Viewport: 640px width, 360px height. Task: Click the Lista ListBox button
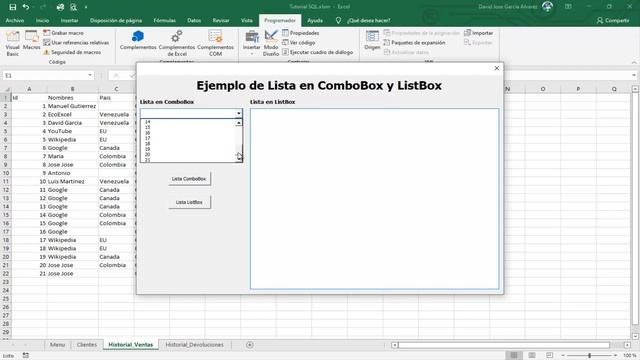pos(189,202)
